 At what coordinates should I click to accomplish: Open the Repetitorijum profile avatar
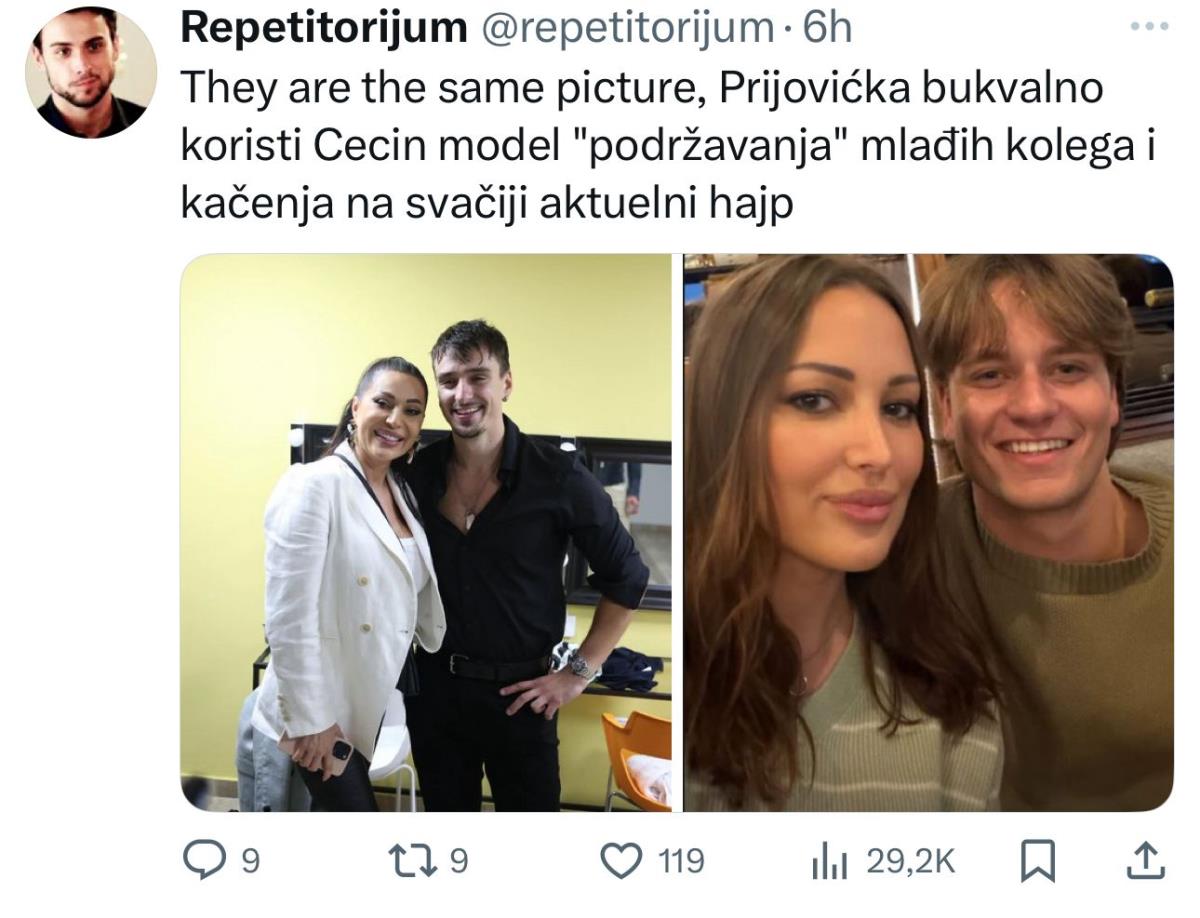(91, 73)
